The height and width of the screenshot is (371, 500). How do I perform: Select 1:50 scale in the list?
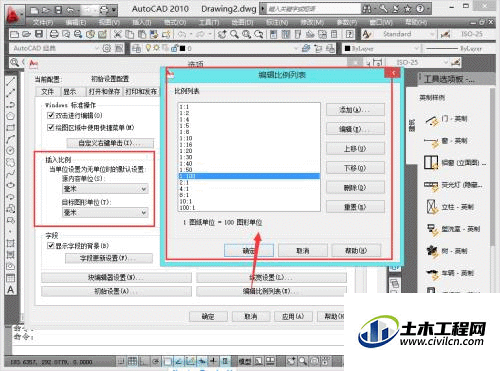click(x=249, y=170)
